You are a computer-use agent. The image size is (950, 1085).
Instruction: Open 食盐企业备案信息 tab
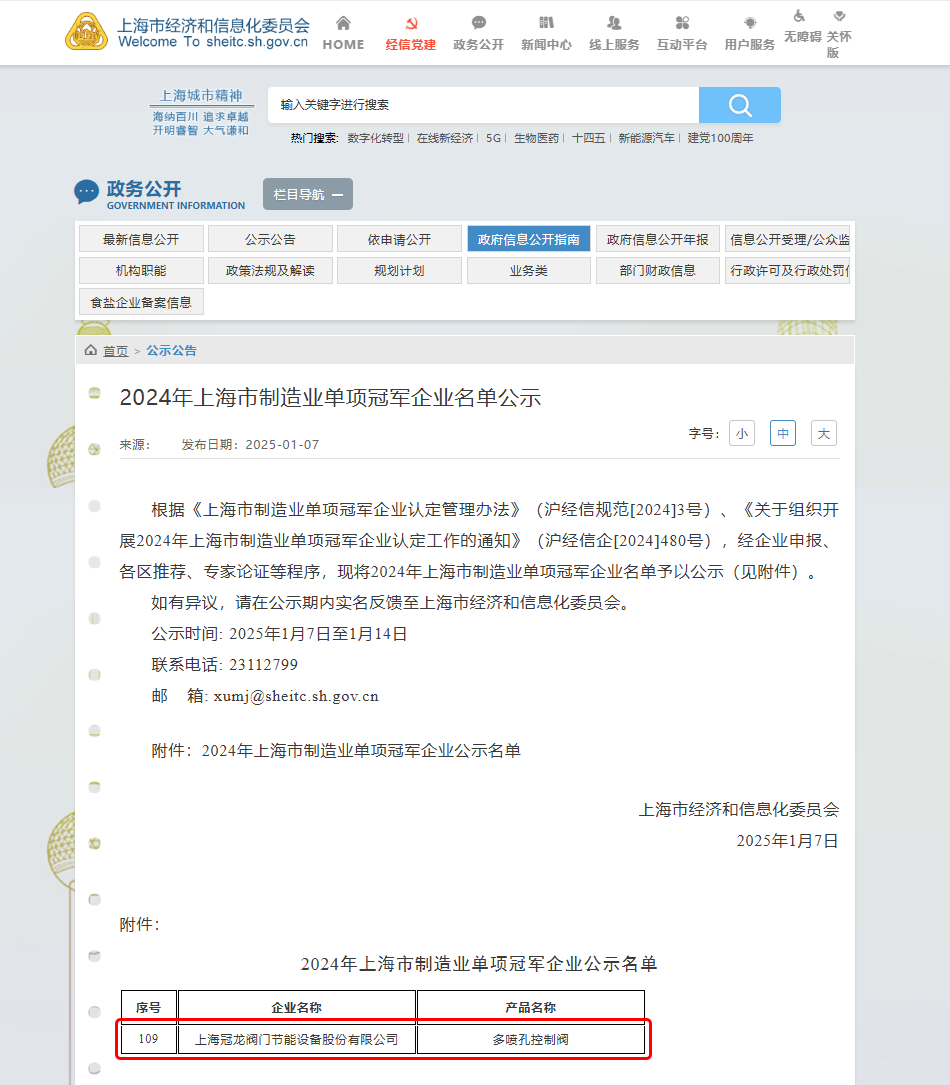point(141,302)
